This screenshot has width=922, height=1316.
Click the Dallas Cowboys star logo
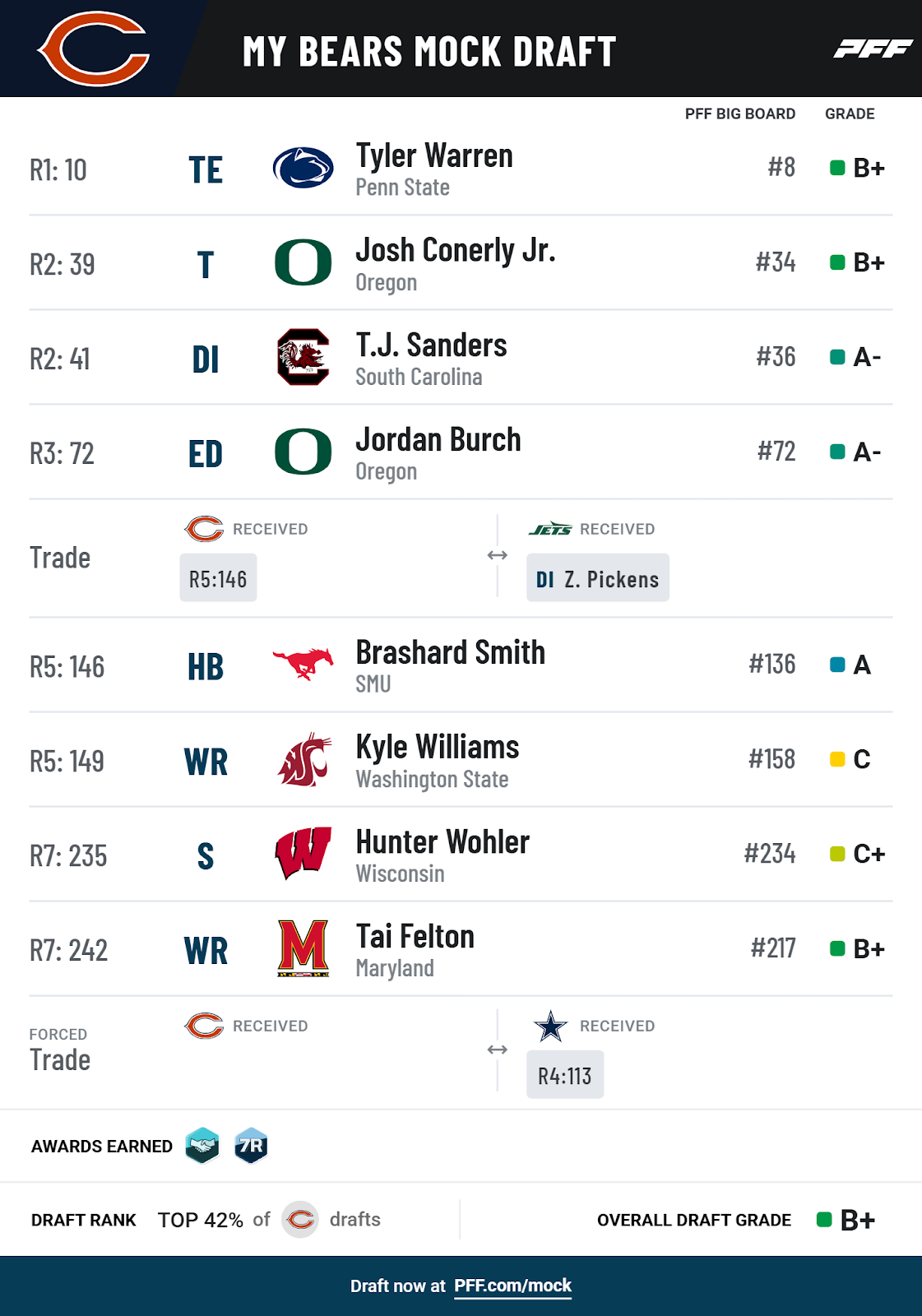tap(550, 1026)
